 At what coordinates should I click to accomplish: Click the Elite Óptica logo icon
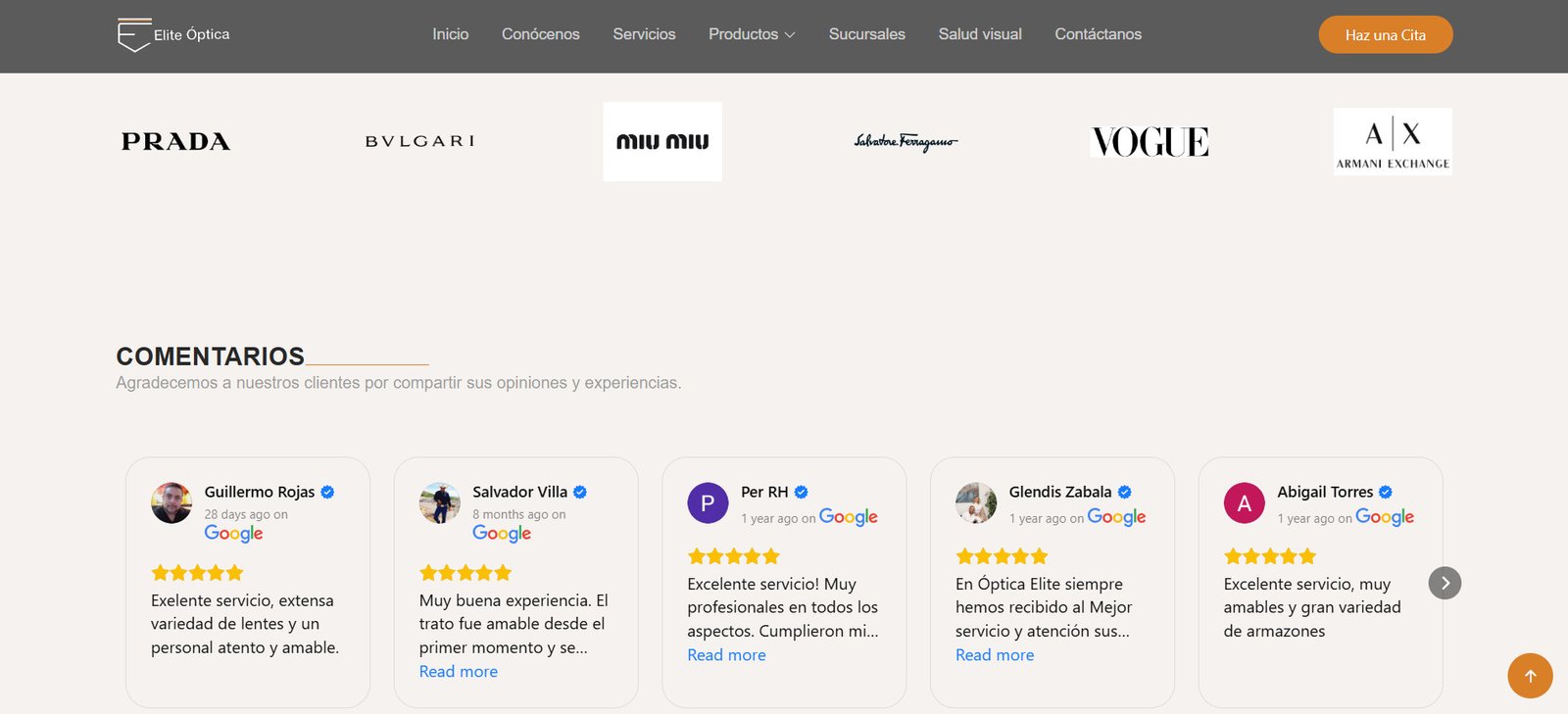pos(134,34)
